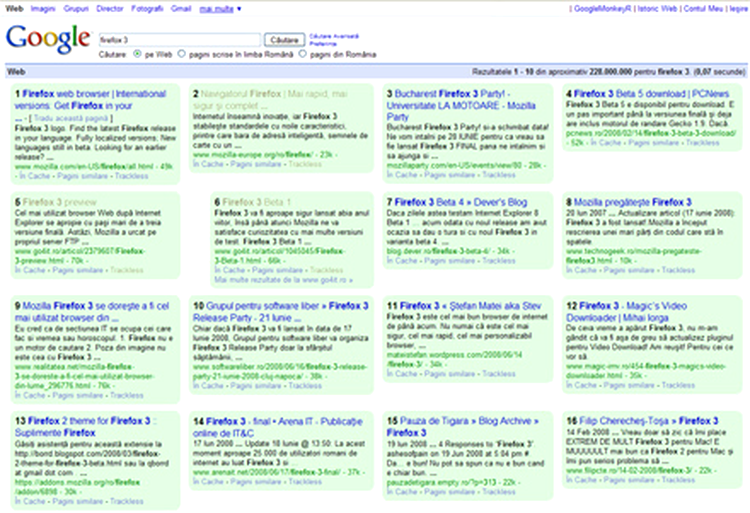Open Fotografii in the top navigation
This screenshot has height=513, width=750.
(x=147, y=9)
